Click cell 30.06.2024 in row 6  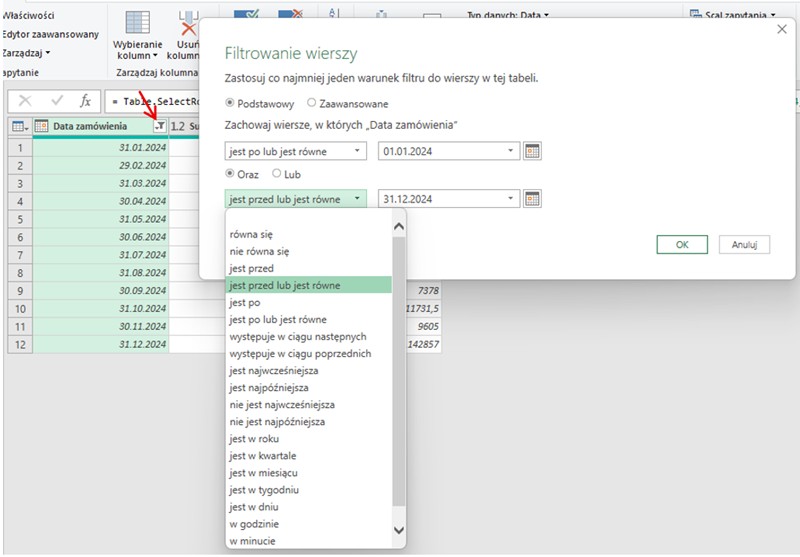[x=101, y=237]
